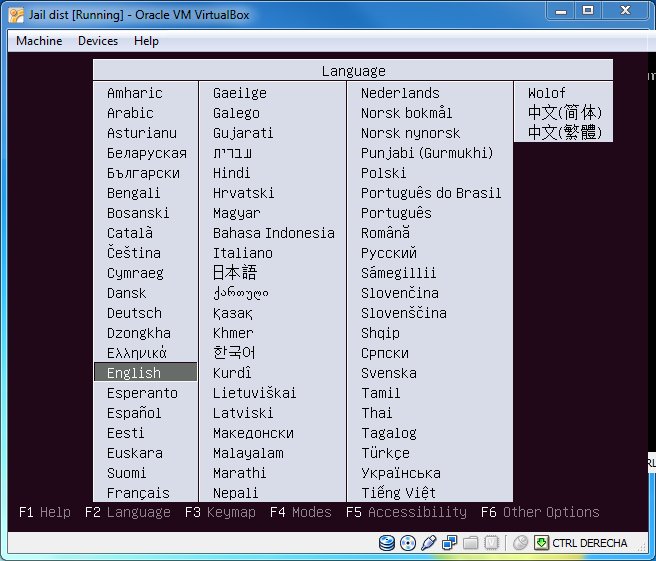Choose Svenska language
This screenshot has height=561, width=656.
(x=389, y=373)
